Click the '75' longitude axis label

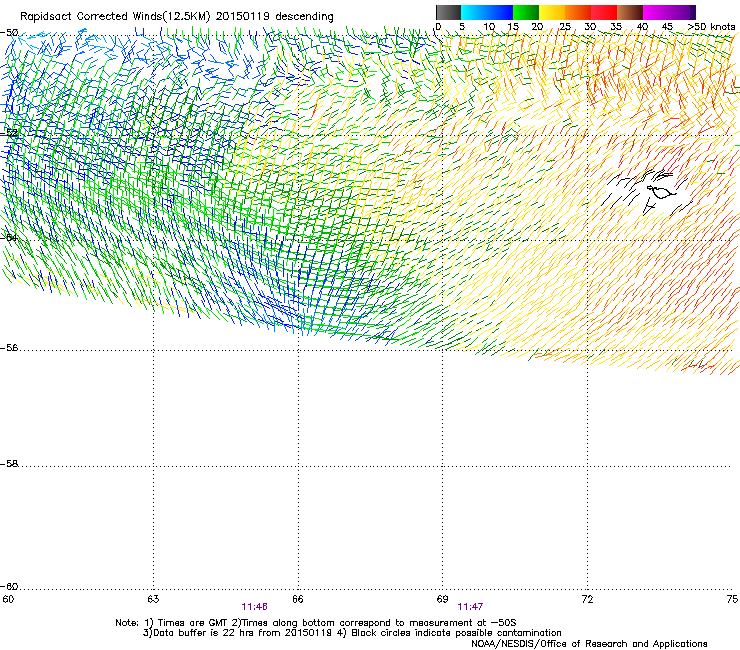click(x=732, y=599)
